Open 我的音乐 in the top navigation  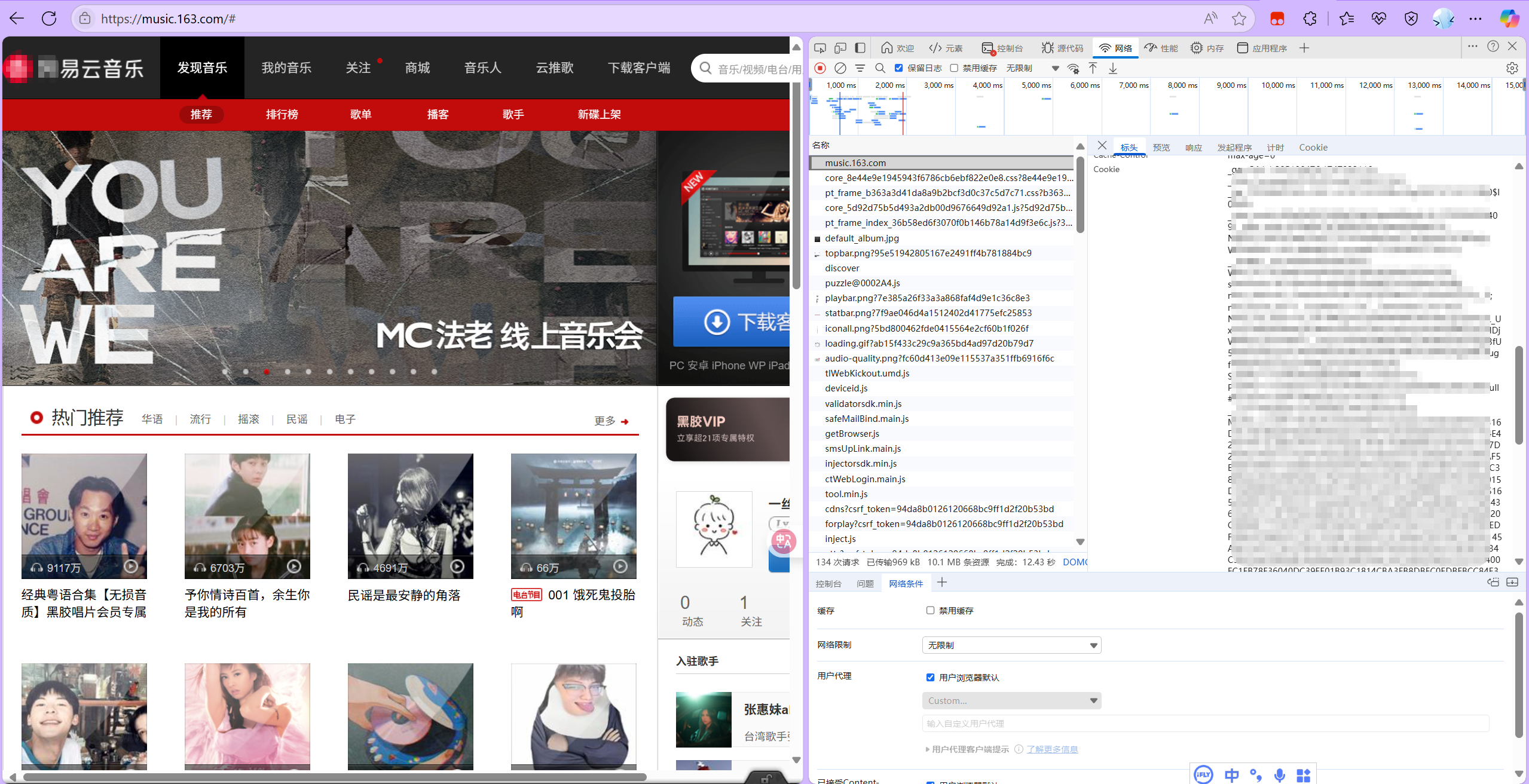pos(286,68)
